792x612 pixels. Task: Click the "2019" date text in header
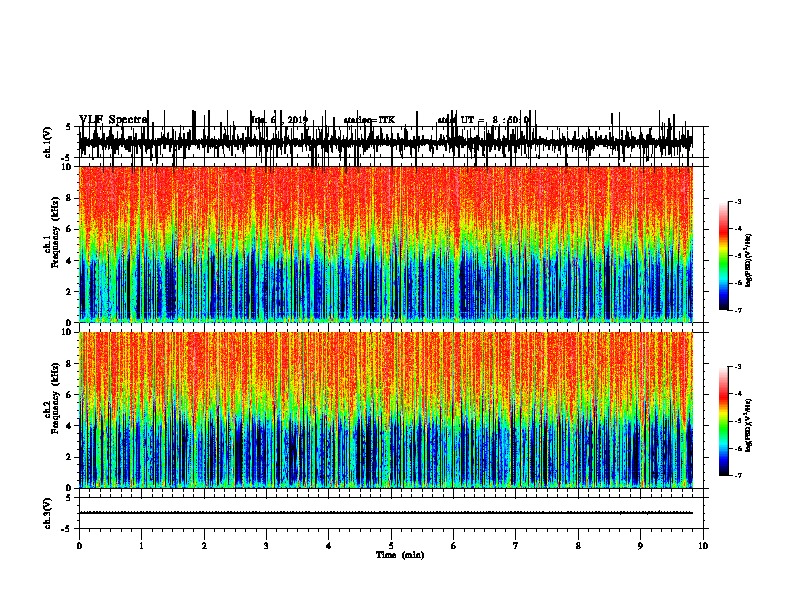tap(298, 120)
